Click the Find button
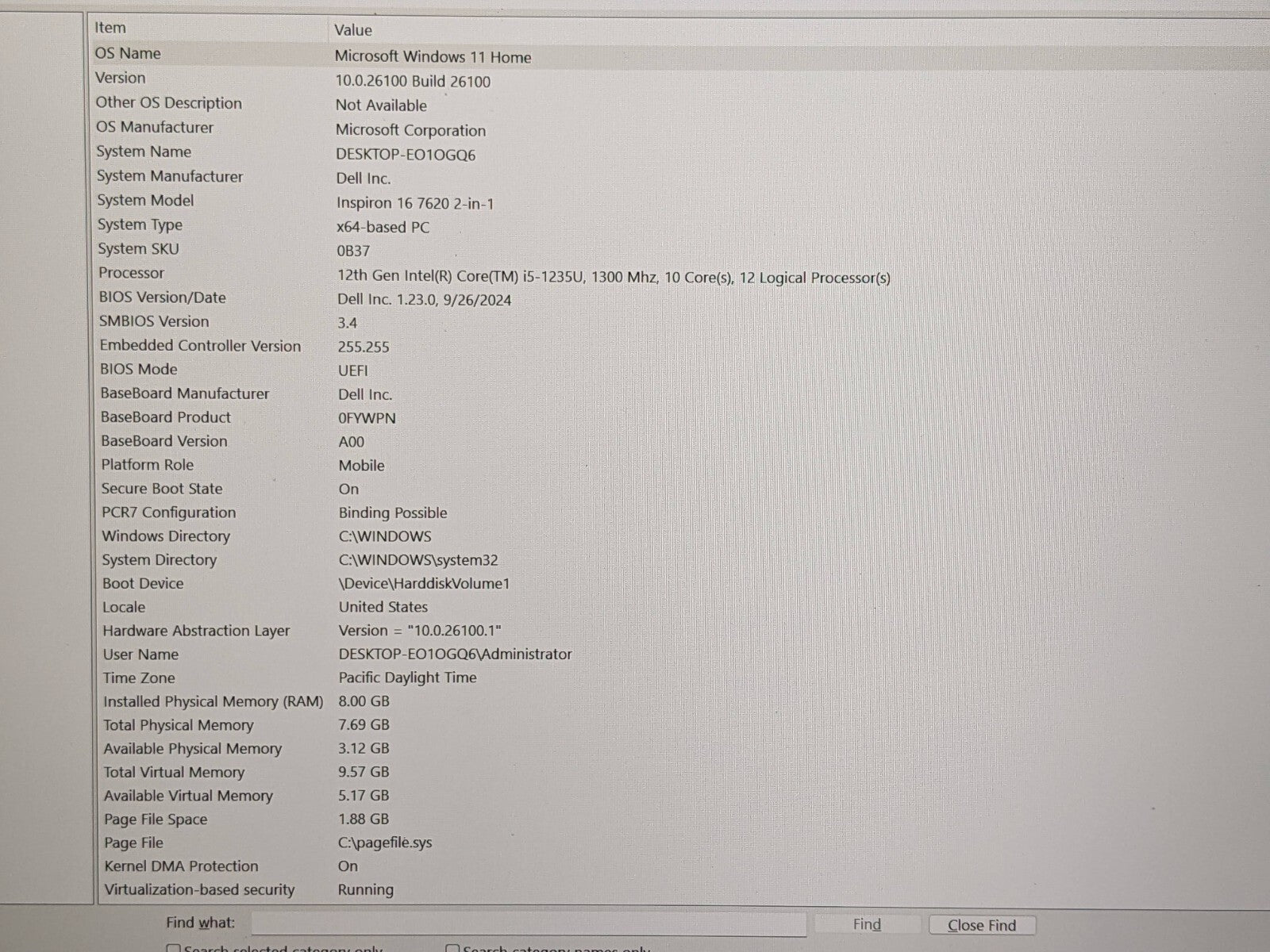The width and height of the screenshot is (1270, 952). pyautogui.click(x=867, y=924)
